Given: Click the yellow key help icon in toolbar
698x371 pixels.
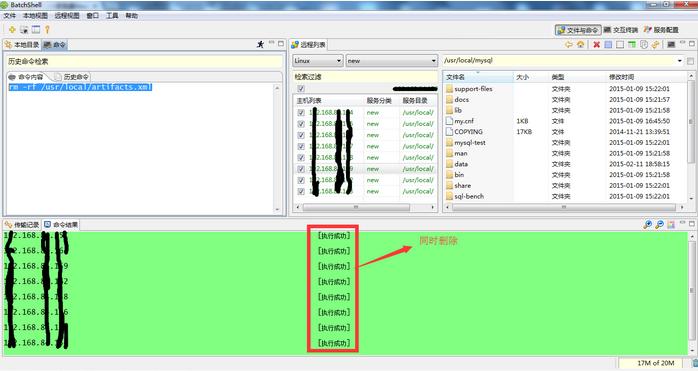Looking at the screenshot, I should point(47,30).
